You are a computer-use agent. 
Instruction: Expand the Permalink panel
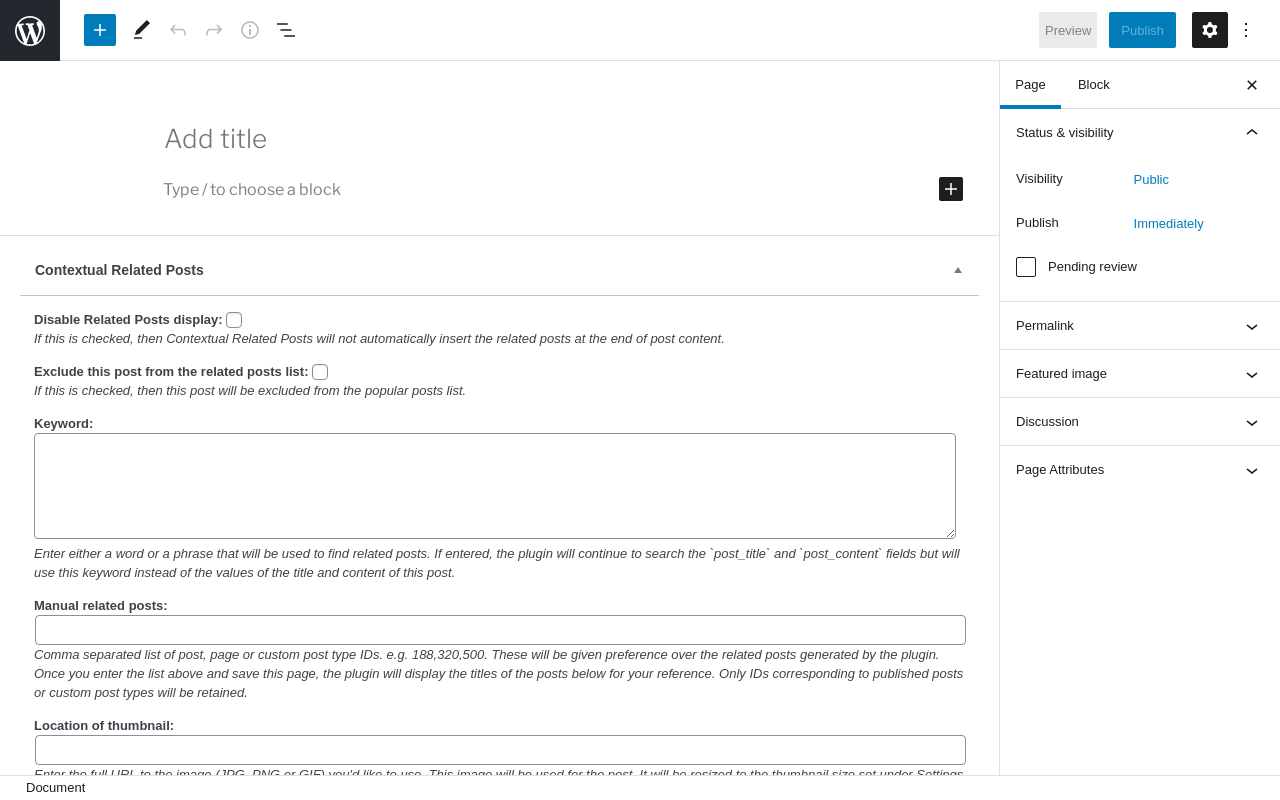tap(1140, 326)
